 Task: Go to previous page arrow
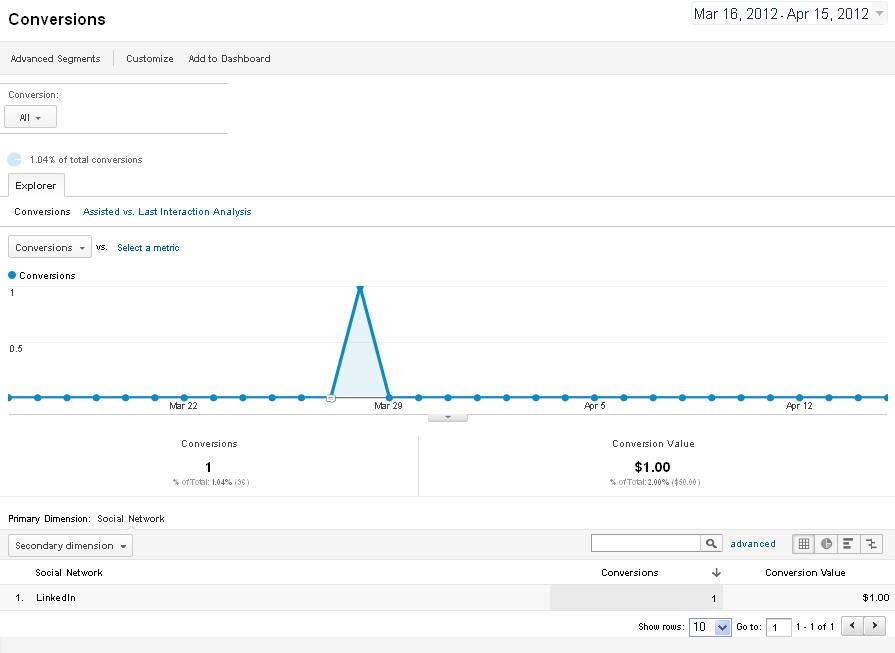pos(852,626)
